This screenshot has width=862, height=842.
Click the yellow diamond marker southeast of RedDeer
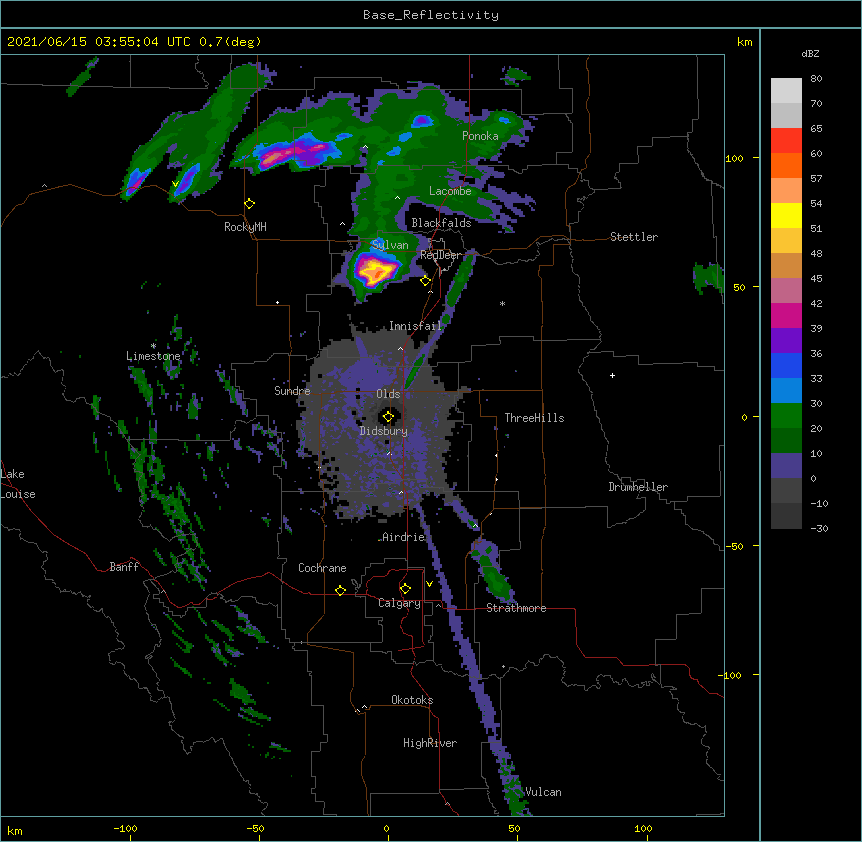click(x=425, y=281)
